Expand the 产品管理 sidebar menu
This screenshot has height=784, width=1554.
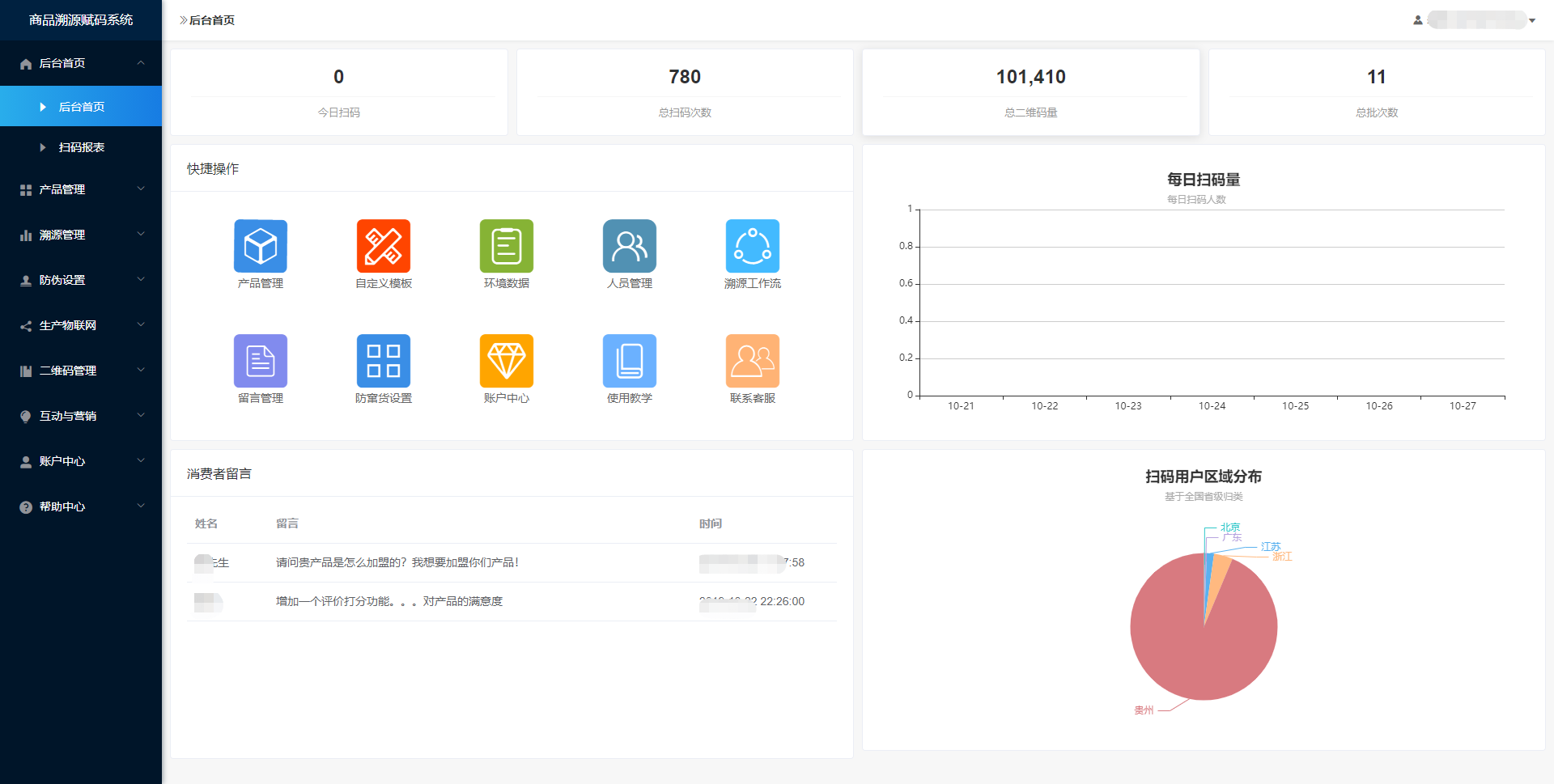coord(81,189)
